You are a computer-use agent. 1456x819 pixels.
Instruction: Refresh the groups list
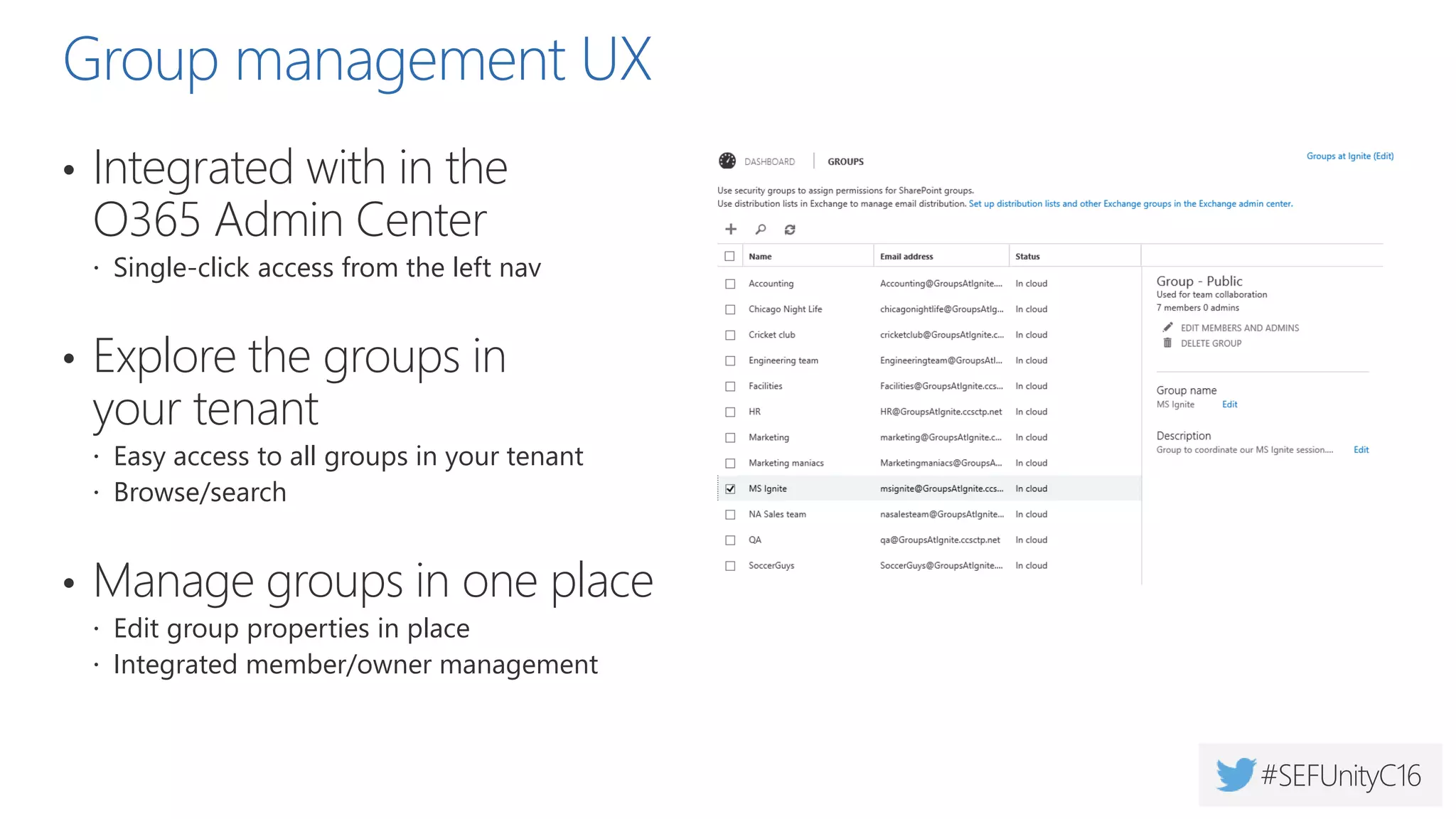790,229
